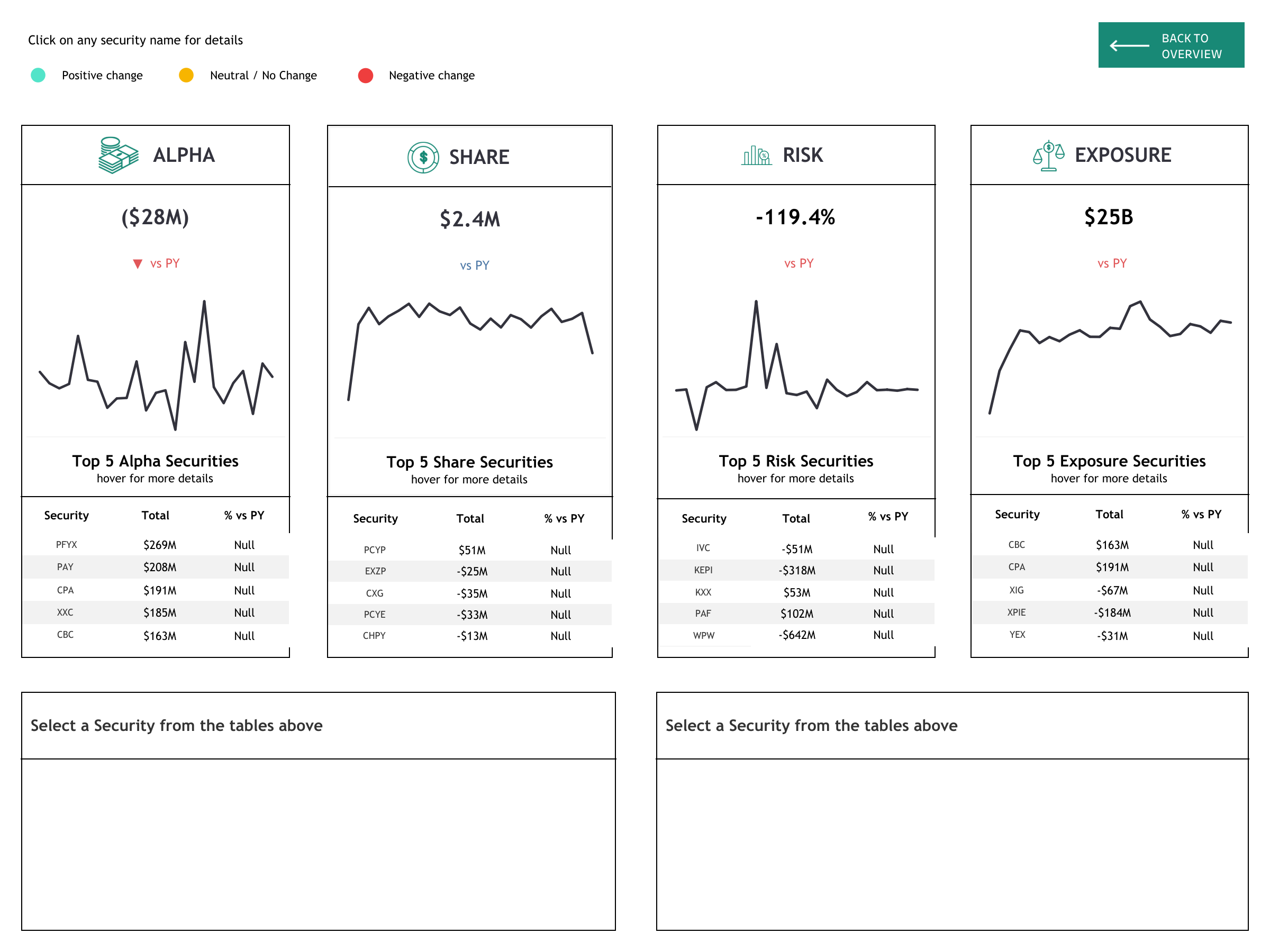Select PFYX security in Alpha table
The height and width of the screenshot is (952, 1270).
[66, 545]
